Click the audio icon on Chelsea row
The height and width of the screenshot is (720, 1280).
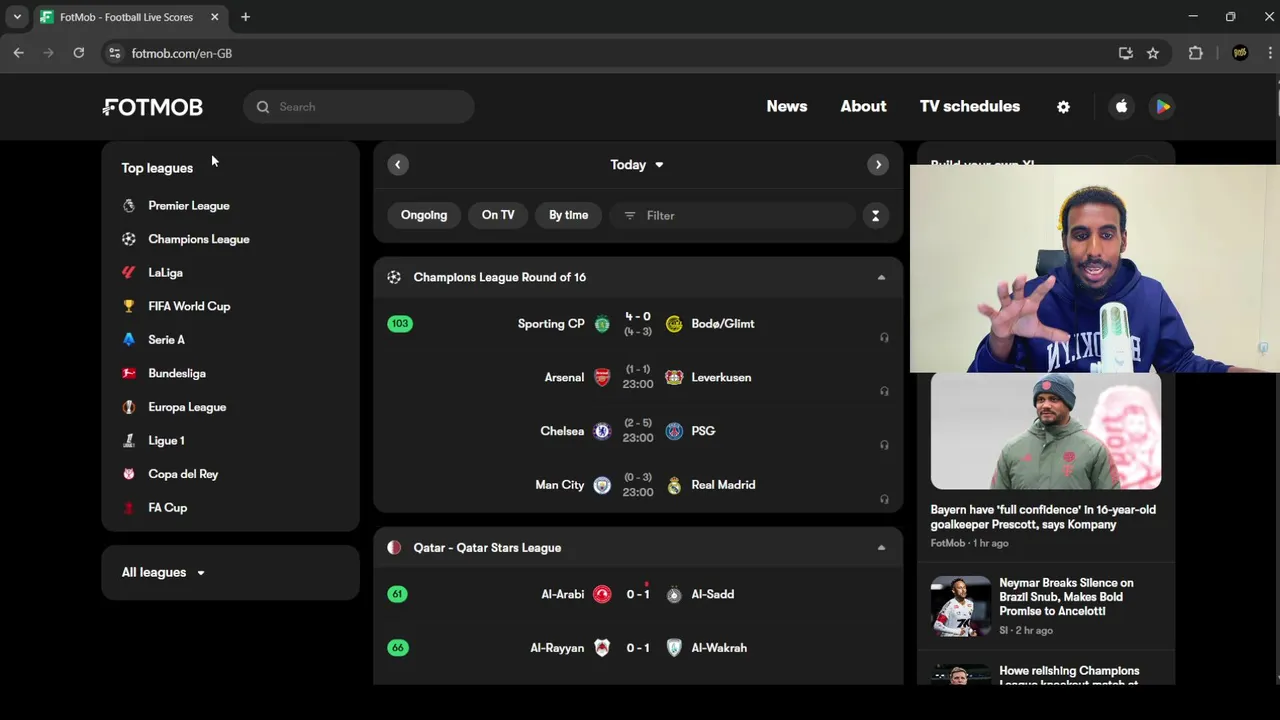(884, 445)
